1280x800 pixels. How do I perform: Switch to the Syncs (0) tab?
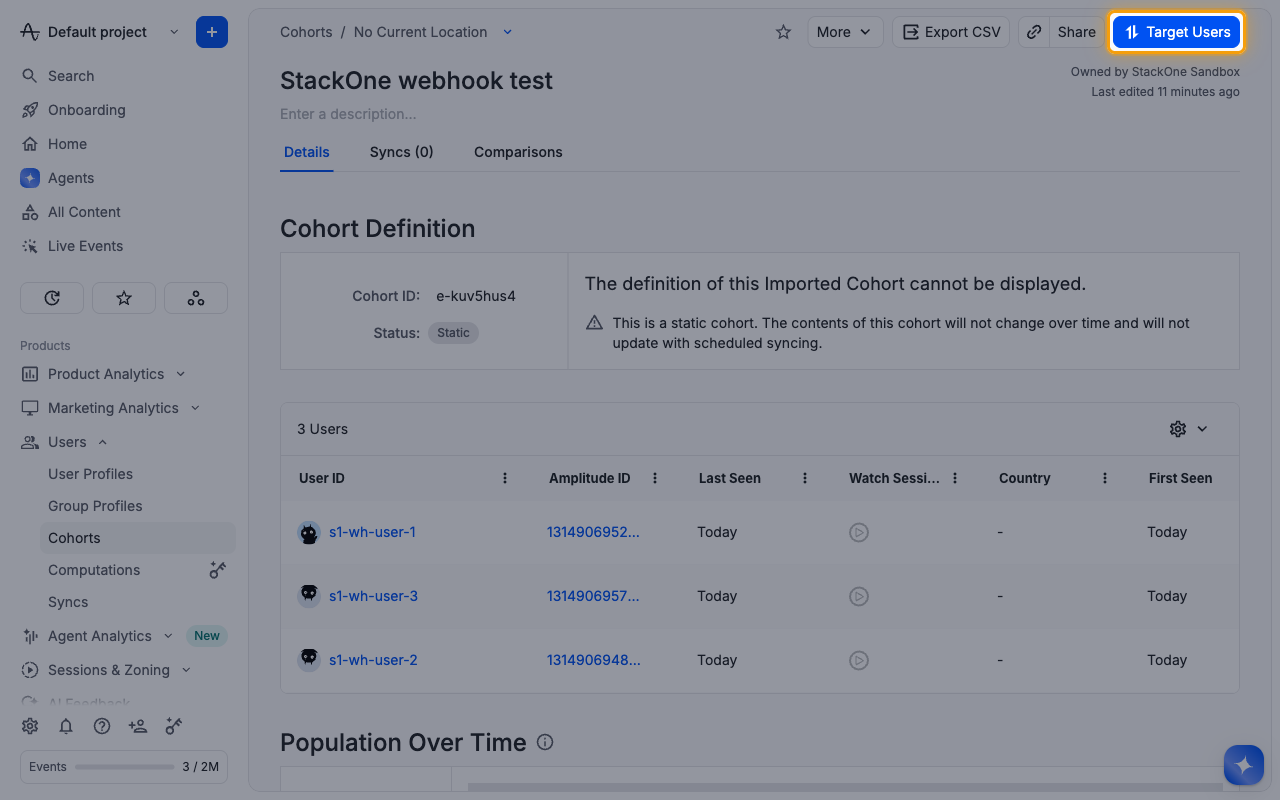click(401, 152)
